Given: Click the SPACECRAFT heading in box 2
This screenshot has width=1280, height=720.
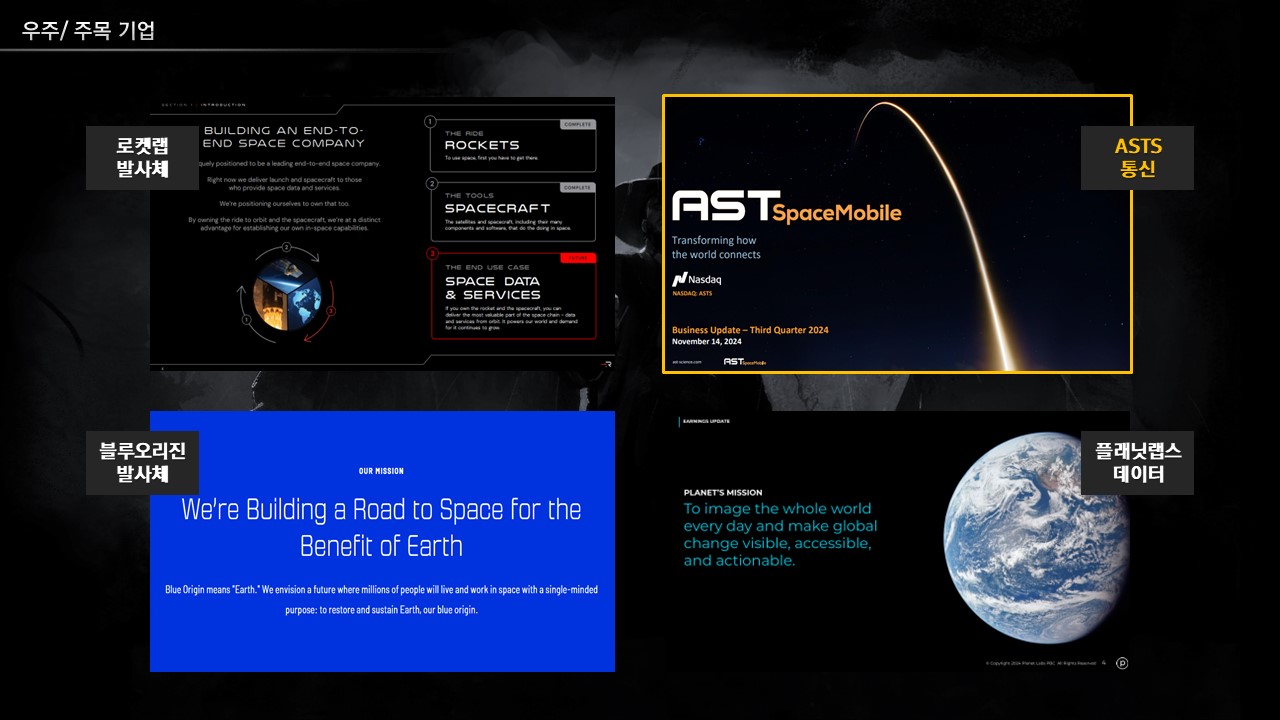Looking at the screenshot, I should pyautogui.click(x=497, y=208).
